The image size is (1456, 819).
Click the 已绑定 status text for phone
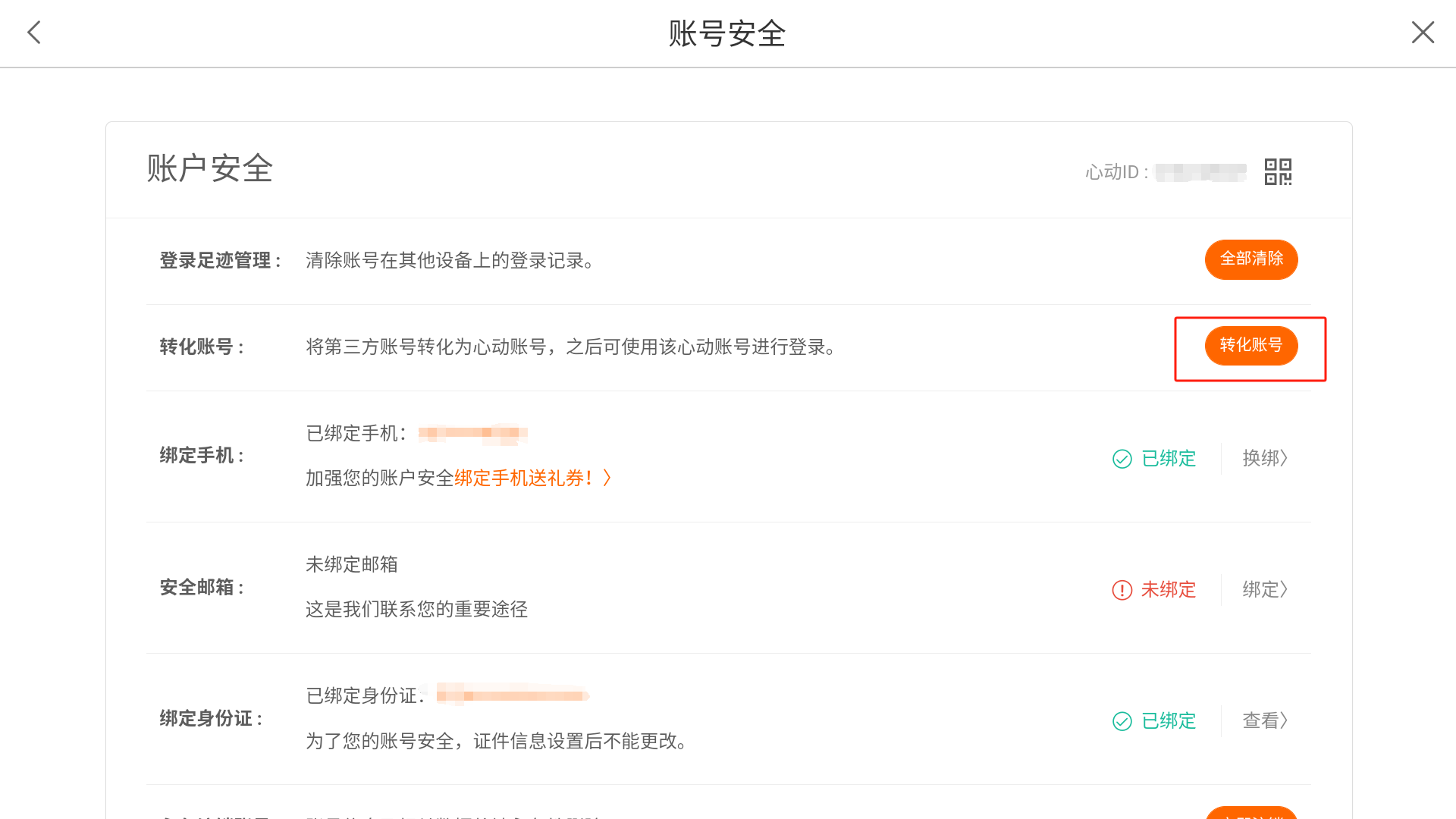click(1169, 459)
